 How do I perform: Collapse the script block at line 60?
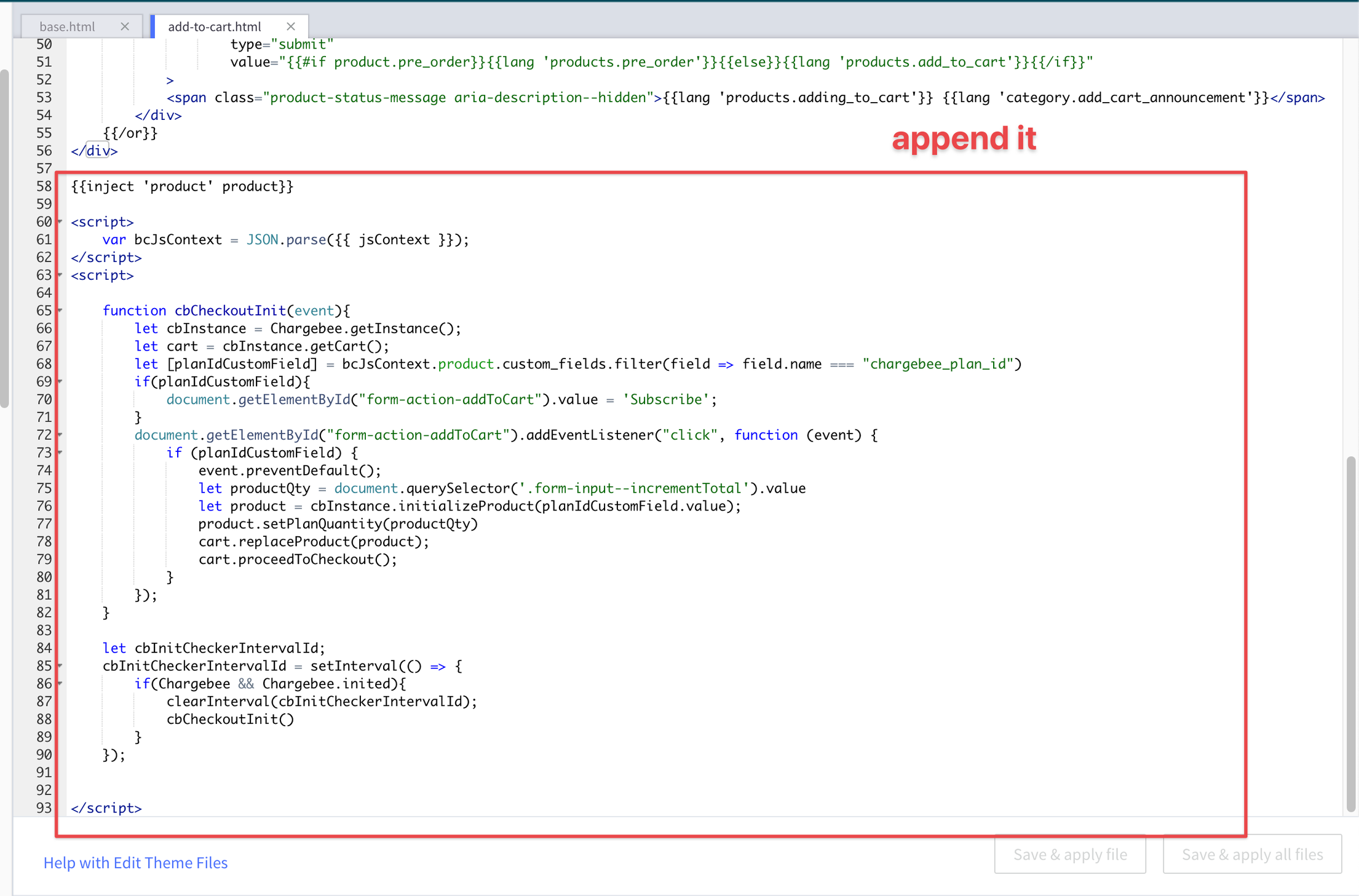tap(60, 221)
